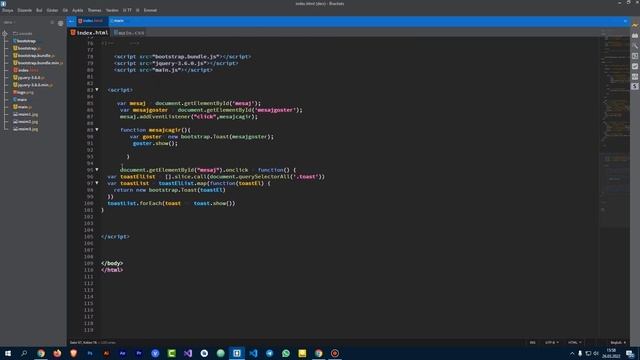The height and width of the screenshot is (360, 640).
Task: Open the HTML language mode dropdown
Action: tap(574, 342)
